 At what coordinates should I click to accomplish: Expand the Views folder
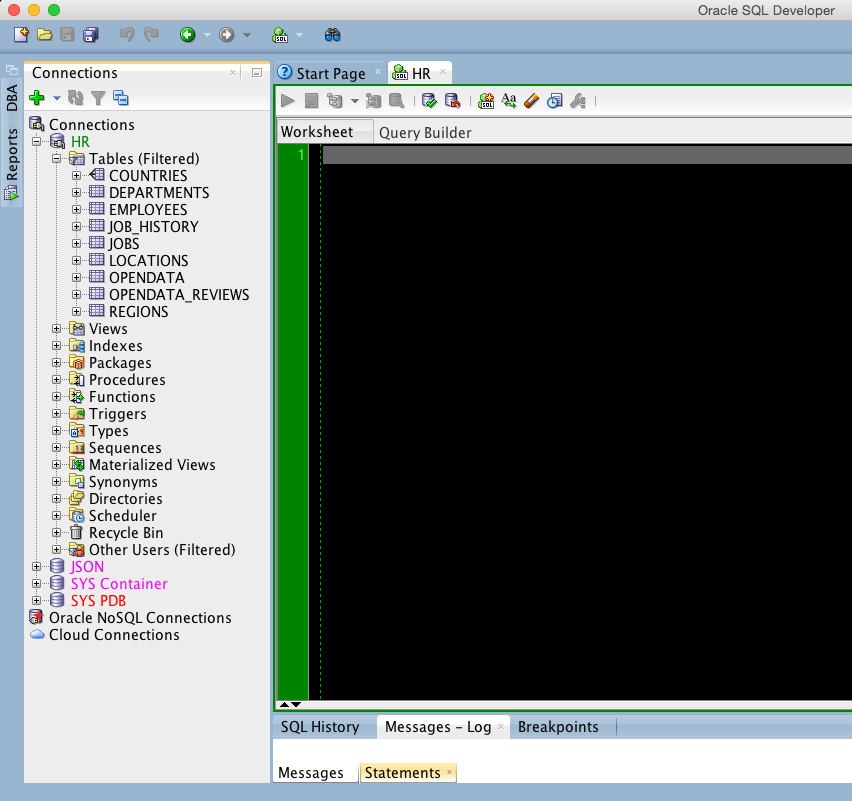tap(57, 329)
